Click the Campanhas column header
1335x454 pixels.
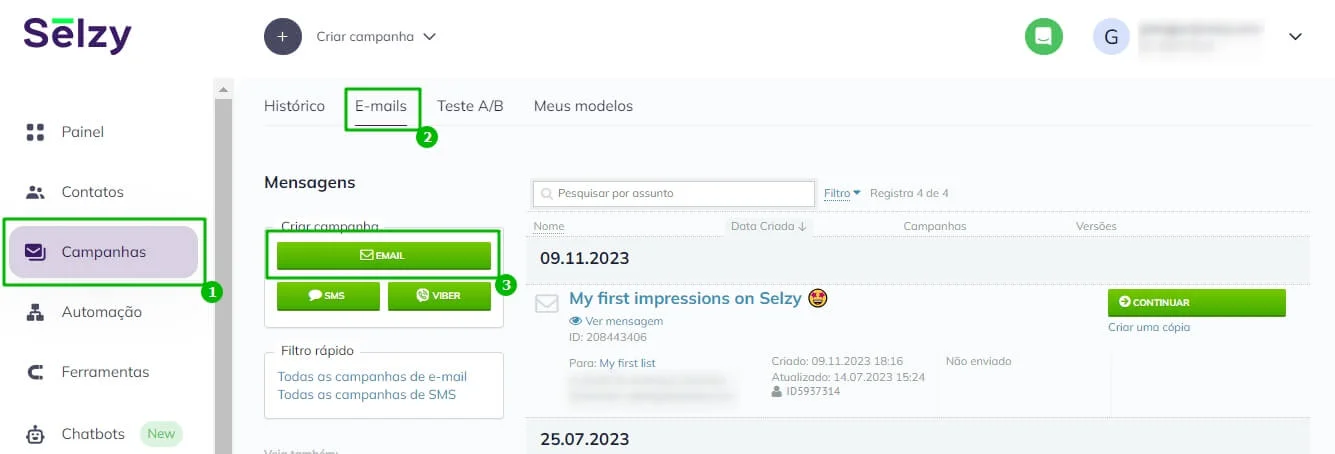(x=935, y=226)
